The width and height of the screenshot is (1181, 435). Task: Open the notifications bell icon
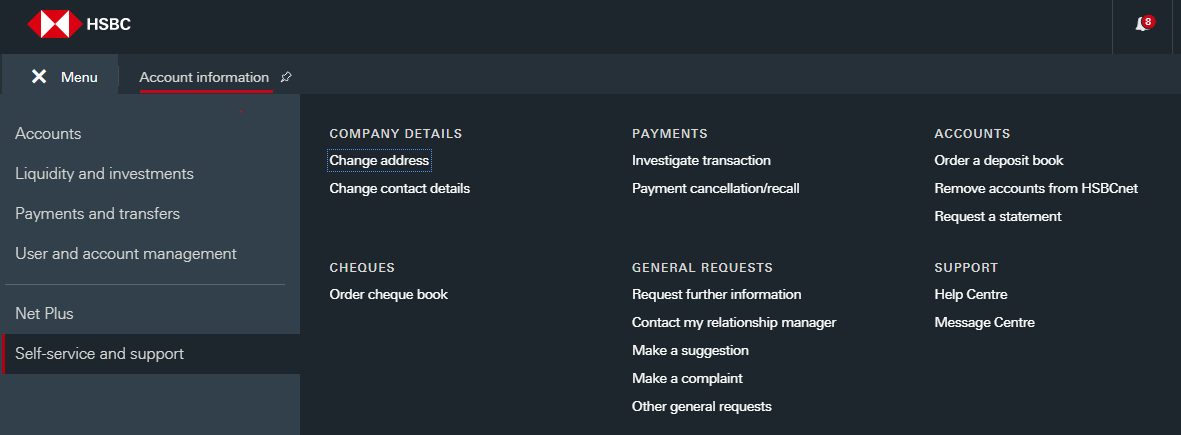coord(1143,24)
